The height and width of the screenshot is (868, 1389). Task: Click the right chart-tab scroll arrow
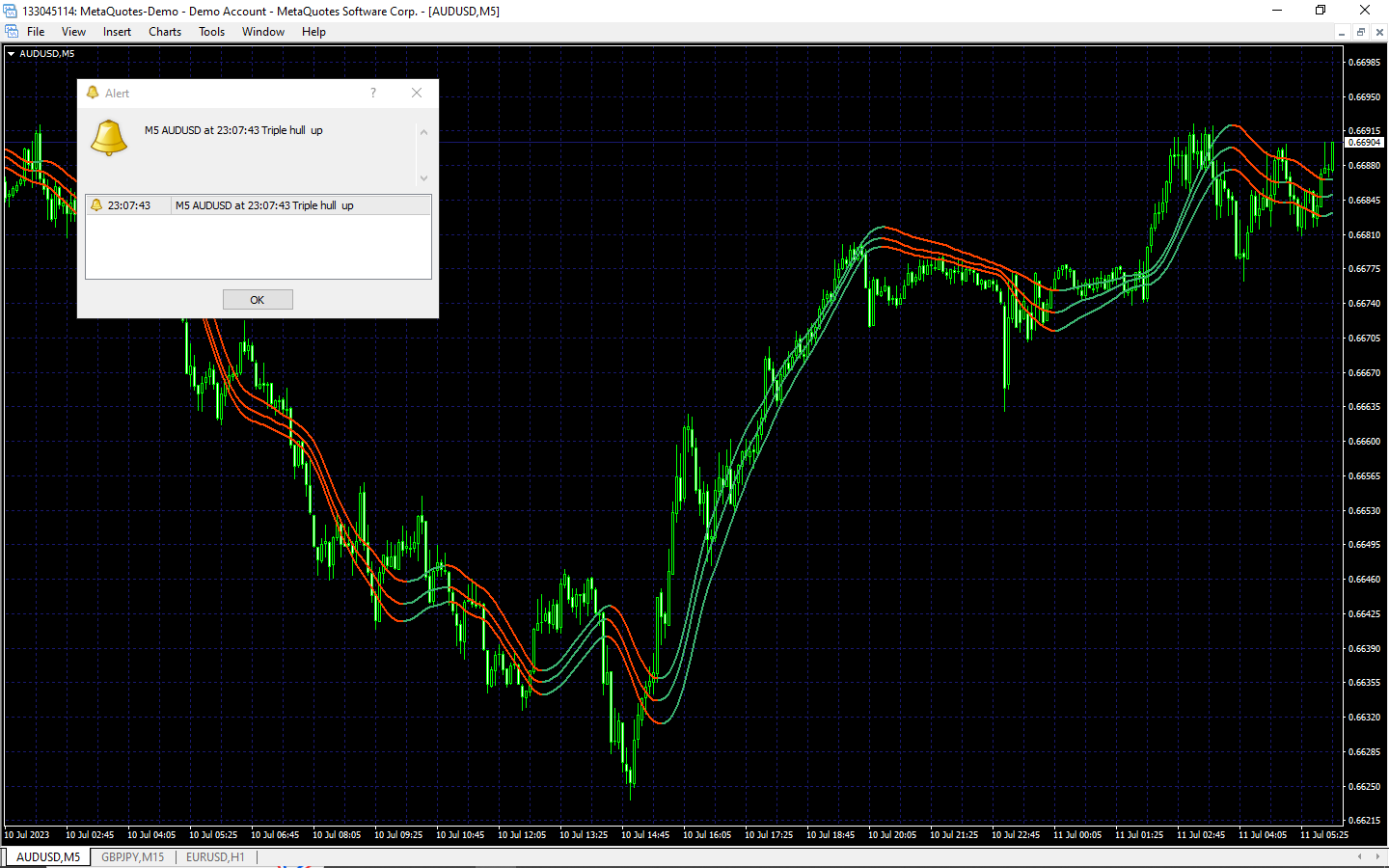[x=1376, y=856]
